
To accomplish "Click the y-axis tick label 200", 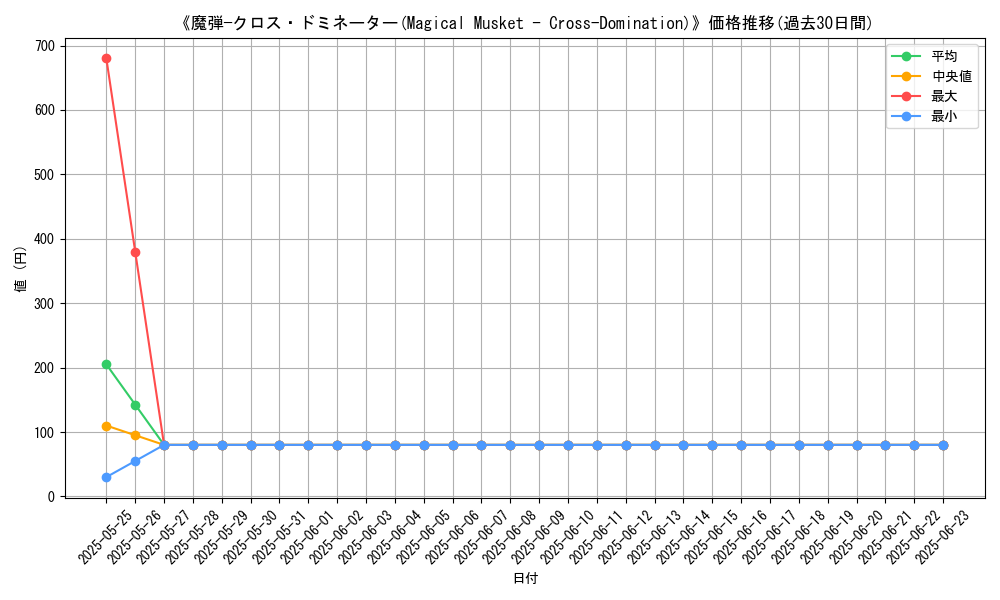I will pos(45,369).
